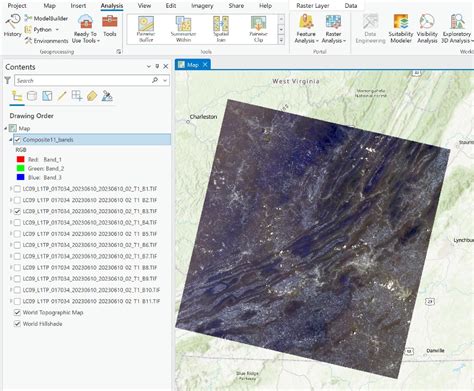
Task: Open Data Engineering
Action: [370, 29]
